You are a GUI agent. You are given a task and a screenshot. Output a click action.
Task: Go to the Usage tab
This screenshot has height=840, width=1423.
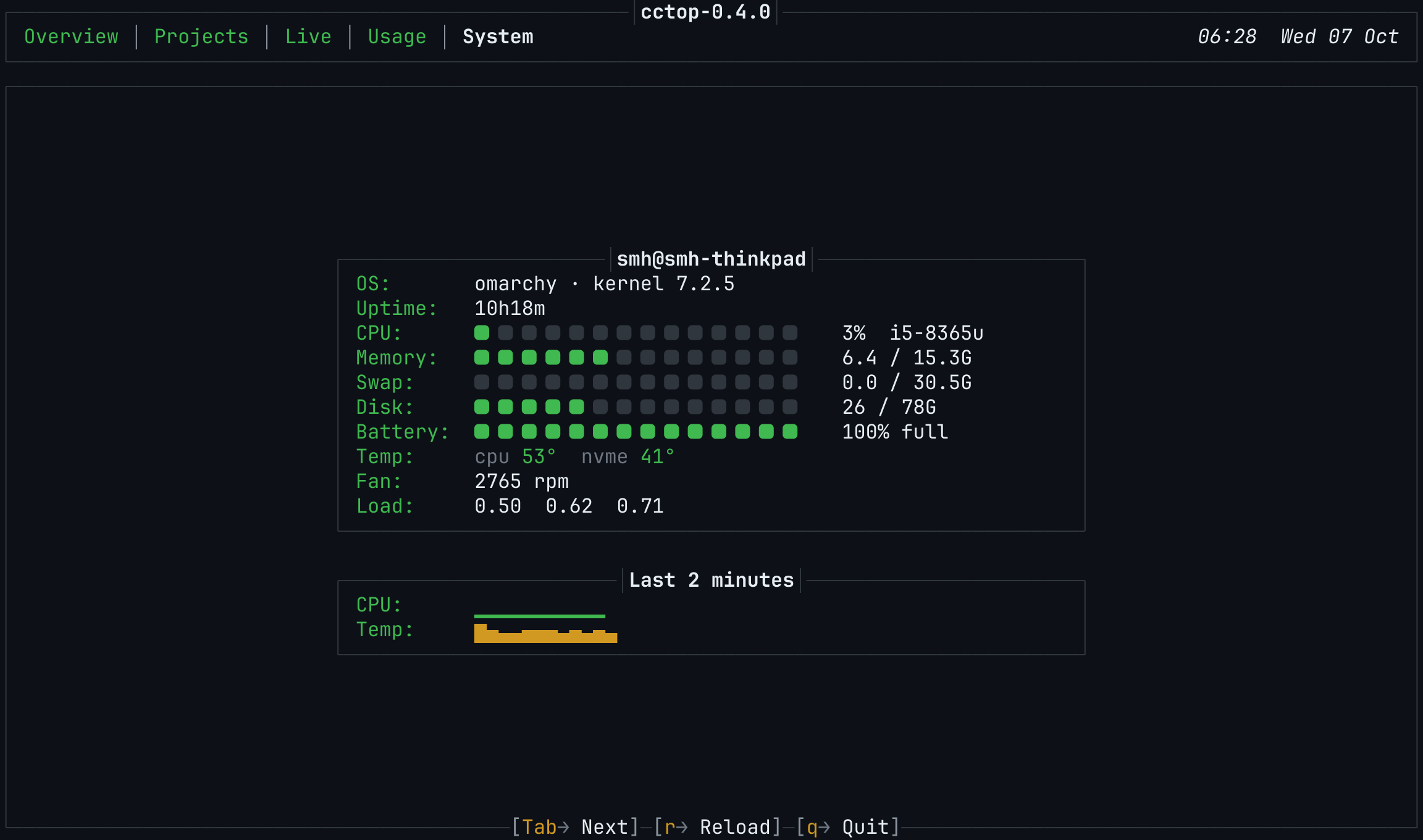click(x=397, y=36)
